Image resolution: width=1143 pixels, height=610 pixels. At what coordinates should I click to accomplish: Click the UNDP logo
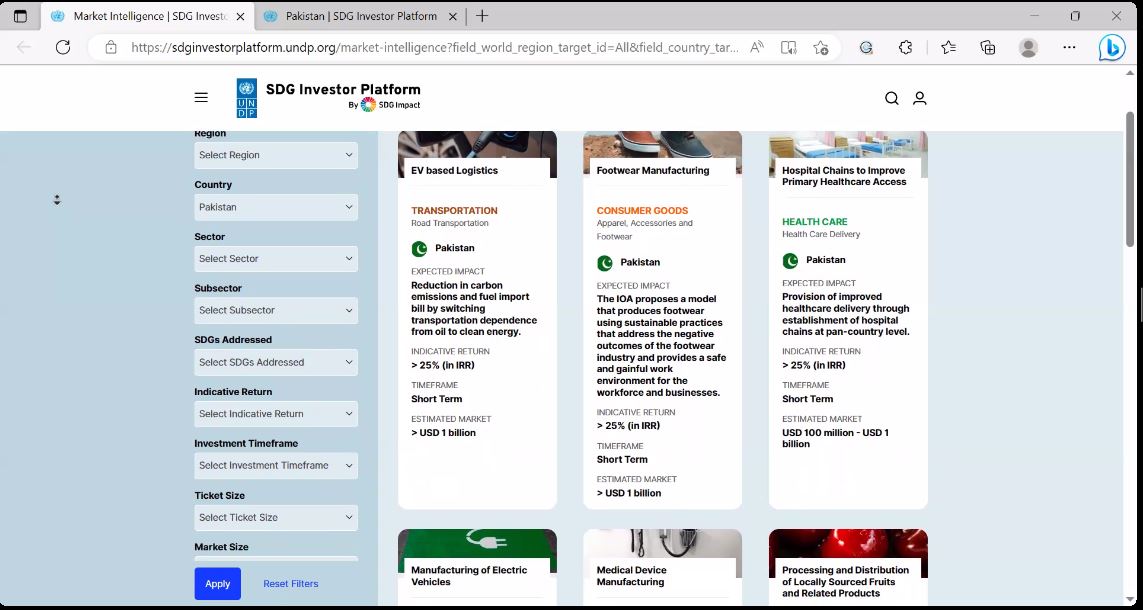(246, 98)
